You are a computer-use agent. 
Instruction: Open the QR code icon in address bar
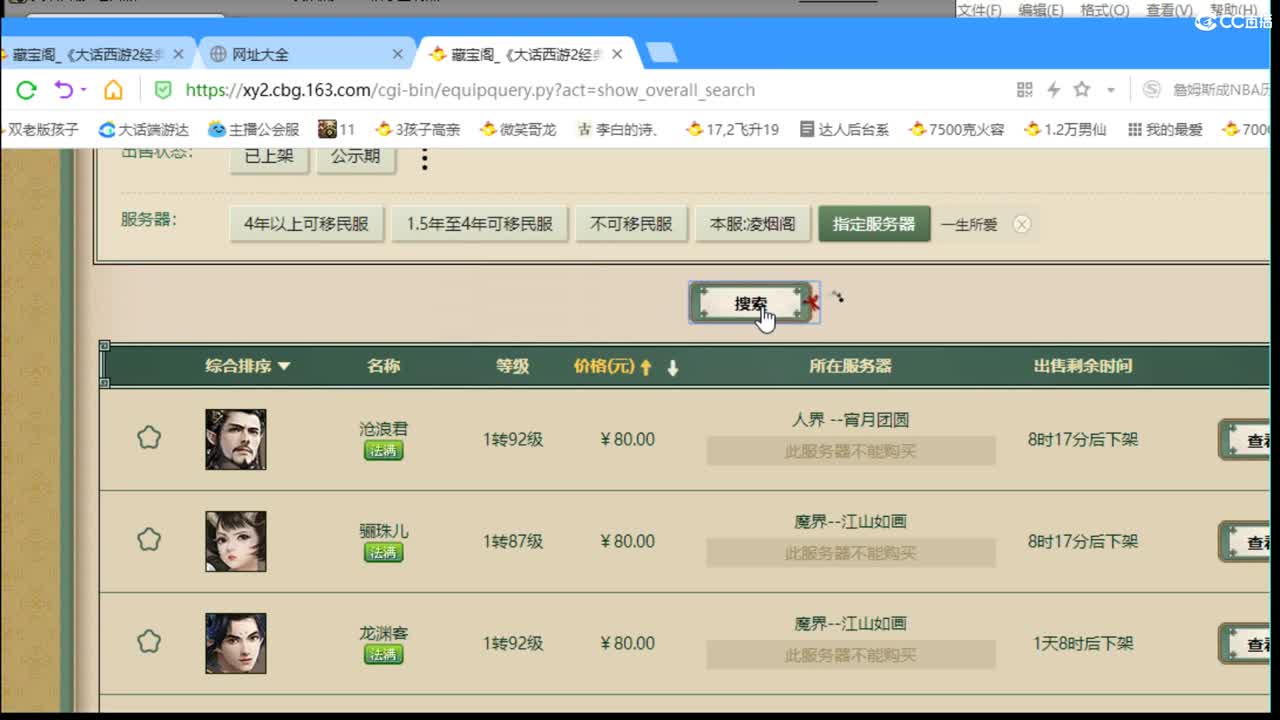coord(1024,90)
